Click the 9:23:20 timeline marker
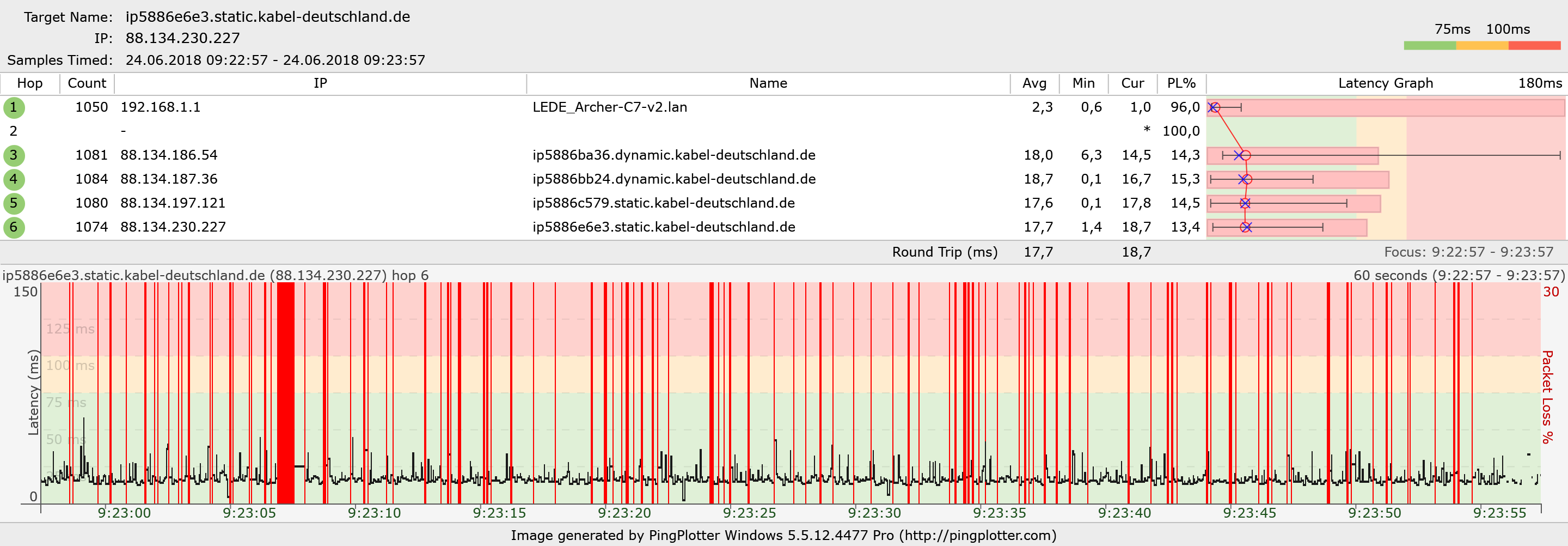 click(x=624, y=513)
